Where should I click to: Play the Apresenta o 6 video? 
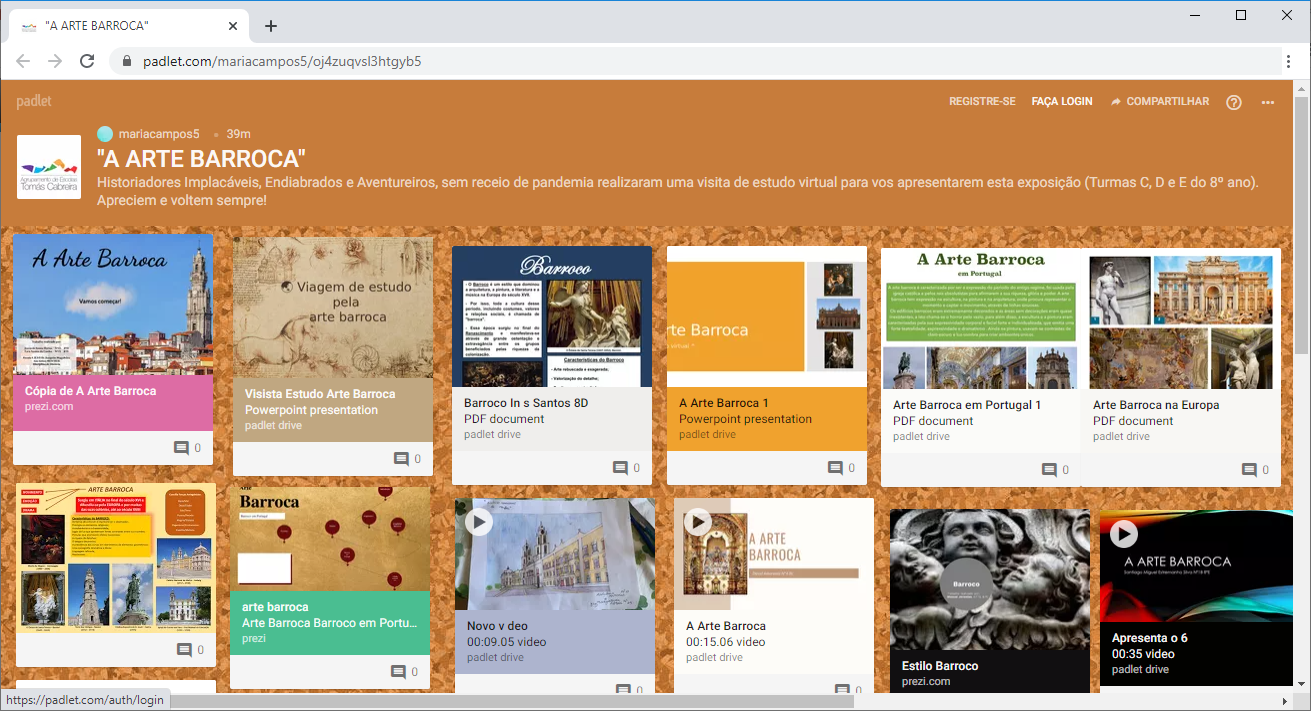(1124, 534)
